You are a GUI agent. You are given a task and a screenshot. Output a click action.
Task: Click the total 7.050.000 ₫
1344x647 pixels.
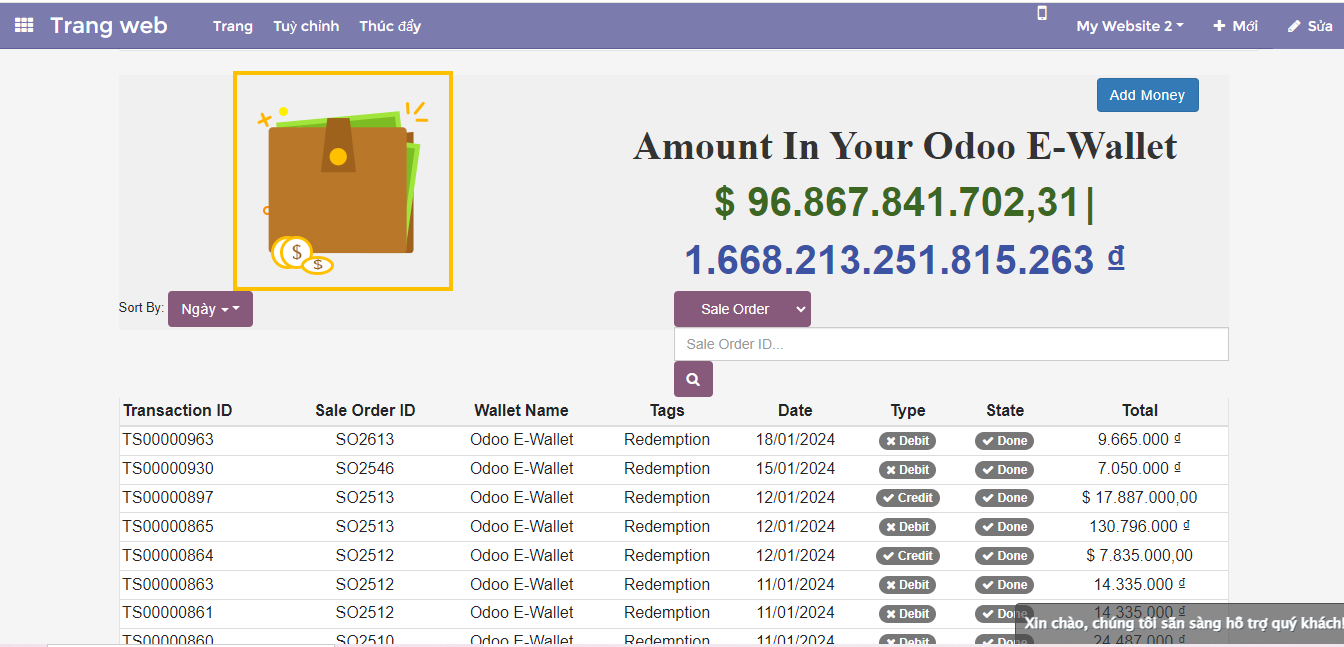1140,468
